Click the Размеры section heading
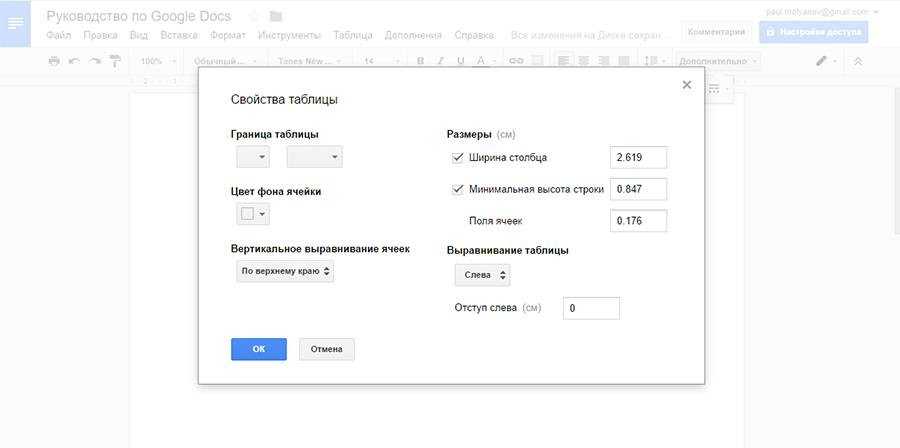This screenshot has height=448, width=900. (469, 134)
